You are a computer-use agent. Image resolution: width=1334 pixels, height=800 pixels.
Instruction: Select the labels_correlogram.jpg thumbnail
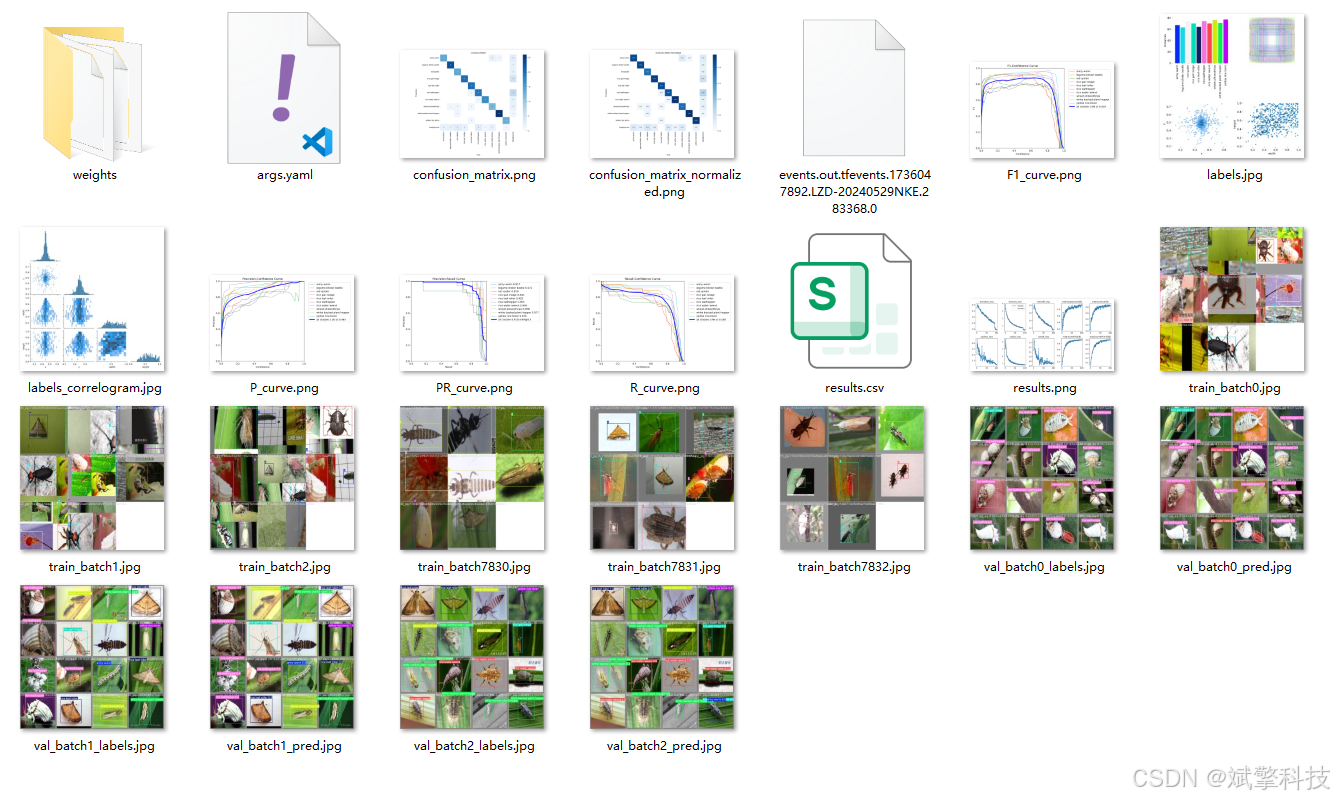pyautogui.click(x=94, y=299)
